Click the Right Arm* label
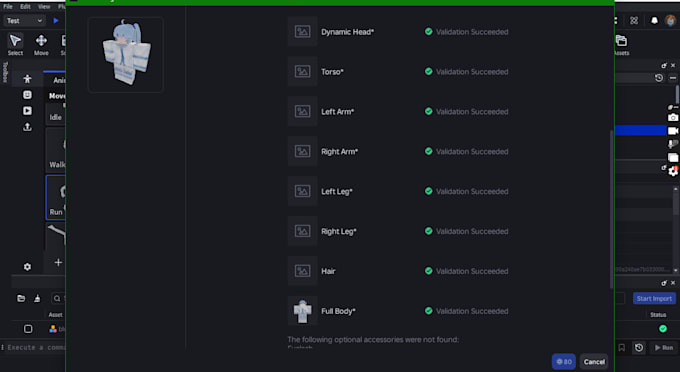The height and width of the screenshot is (372, 680). 340,151
